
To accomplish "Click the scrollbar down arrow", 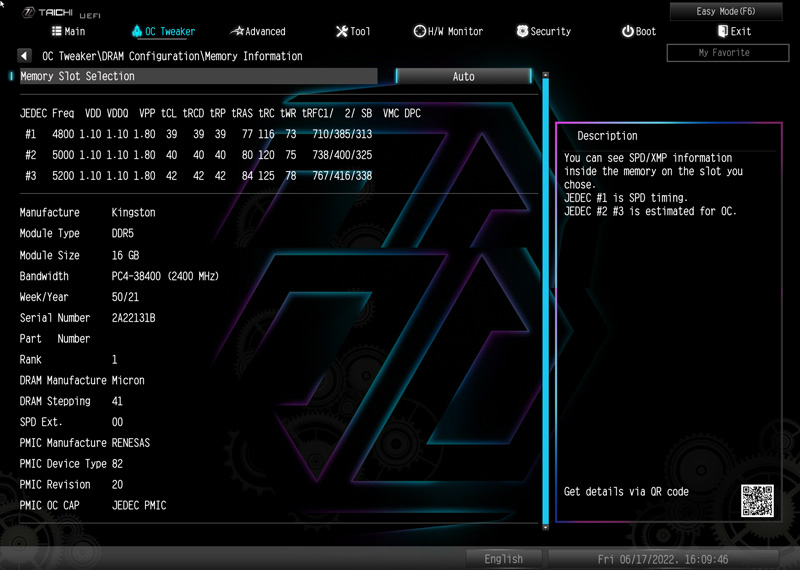I will (x=545, y=527).
